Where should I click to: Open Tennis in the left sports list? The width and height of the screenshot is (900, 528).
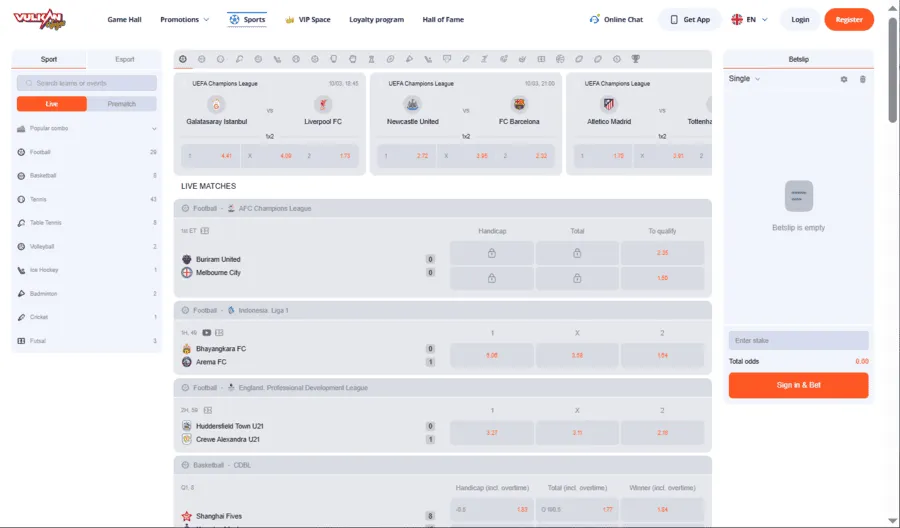tap(87, 199)
